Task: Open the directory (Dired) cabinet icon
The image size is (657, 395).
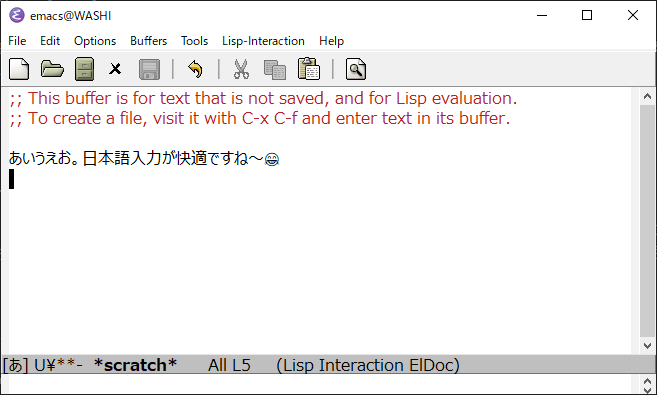Action: pos(84,69)
